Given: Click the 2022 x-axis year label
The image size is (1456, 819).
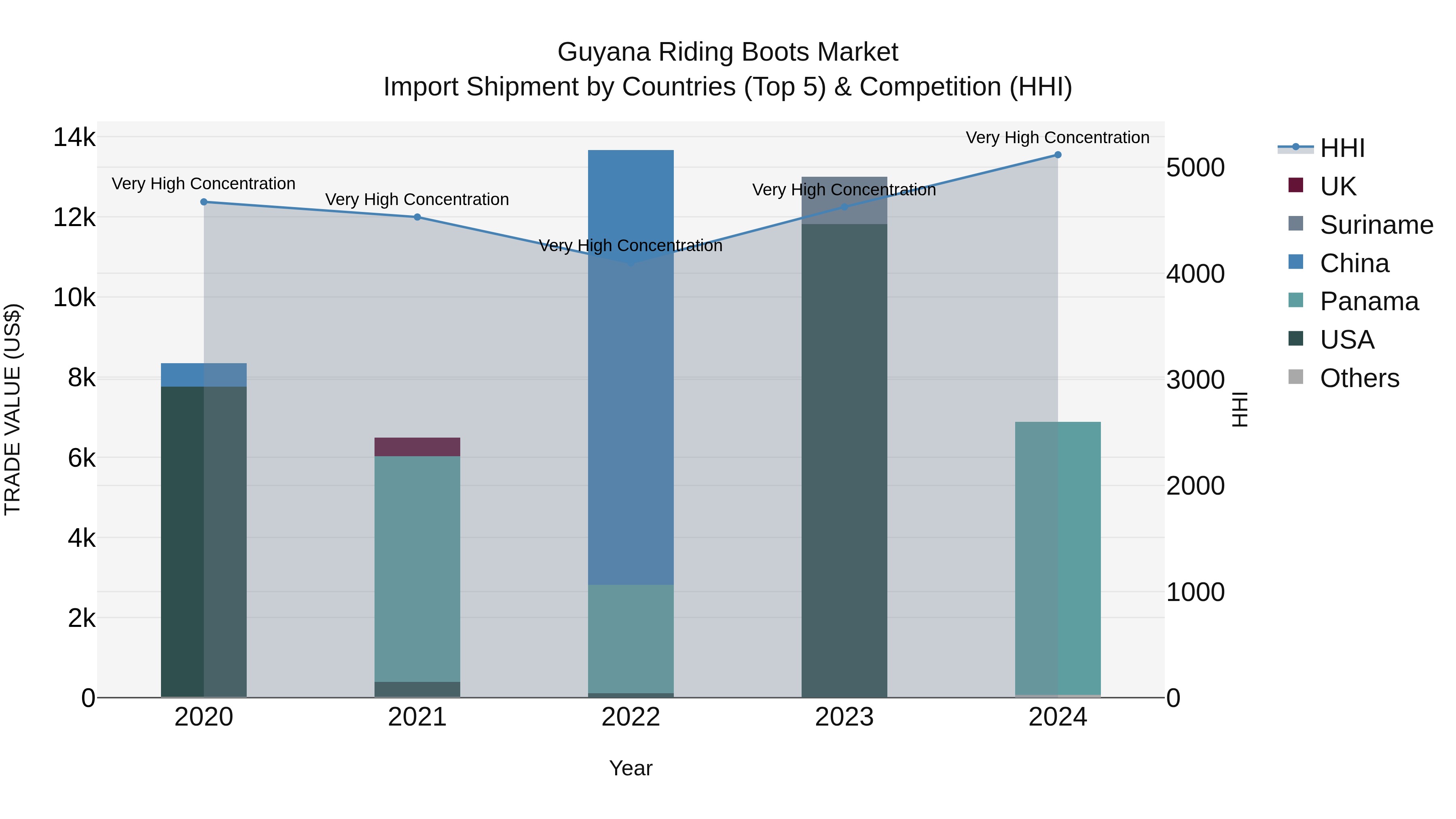Looking at the screenshot, I should (x=631, y=717).
